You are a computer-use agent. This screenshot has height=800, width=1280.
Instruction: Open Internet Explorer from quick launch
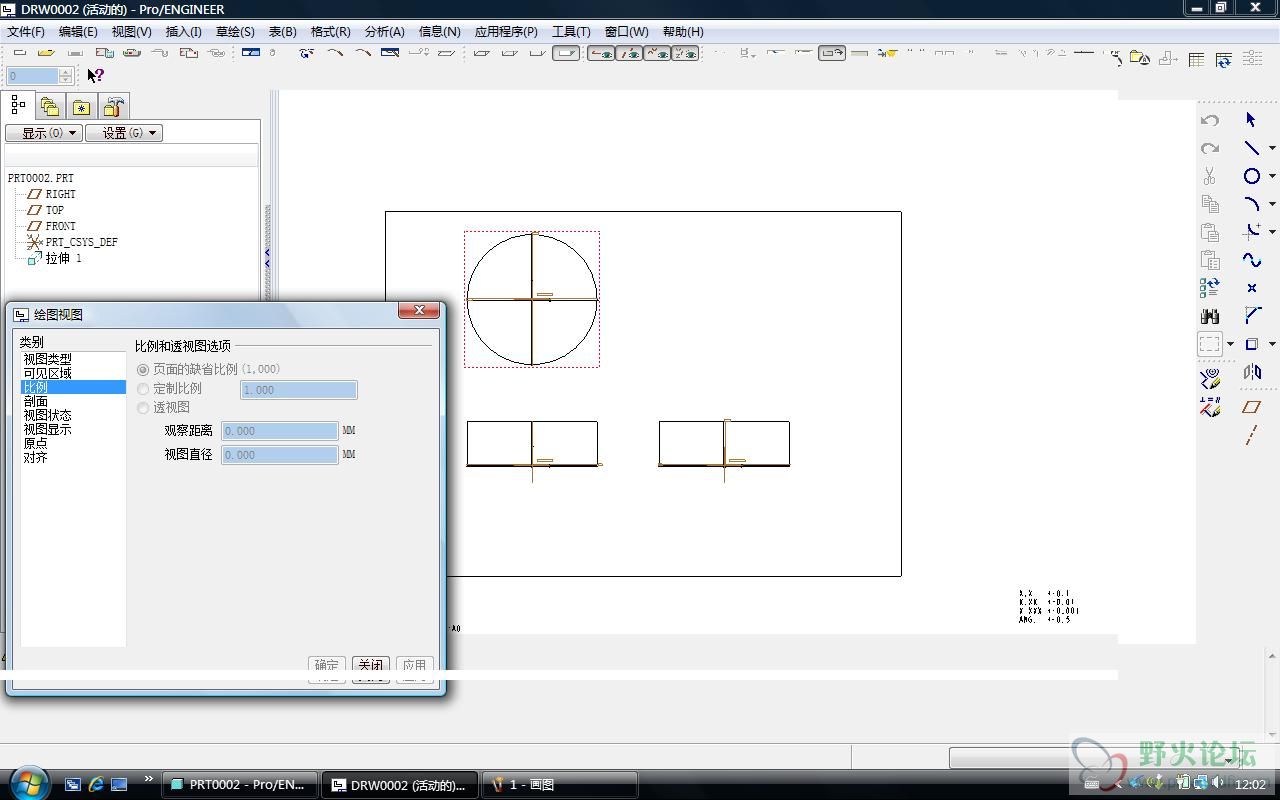point(96,785)
